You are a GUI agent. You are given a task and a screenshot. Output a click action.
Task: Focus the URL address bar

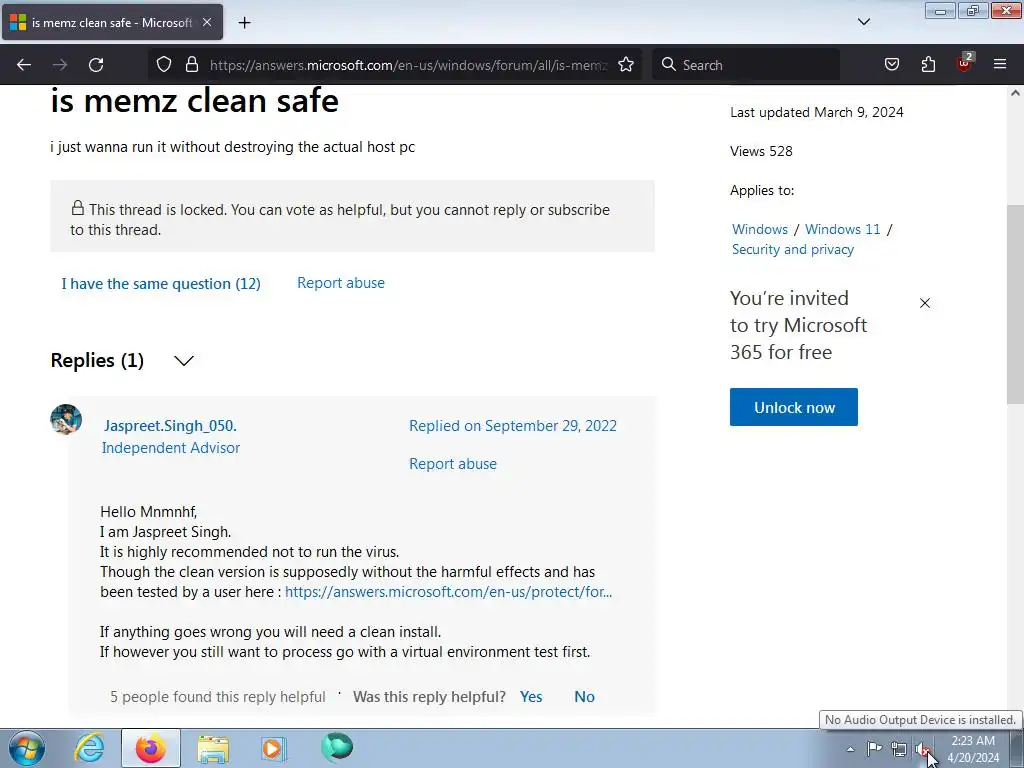408,65
